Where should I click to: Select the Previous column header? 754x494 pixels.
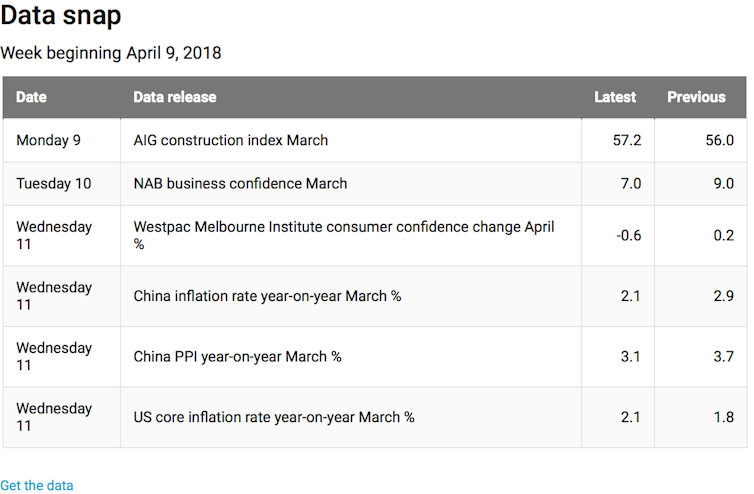pyautogui.click(x=696, y=97)
